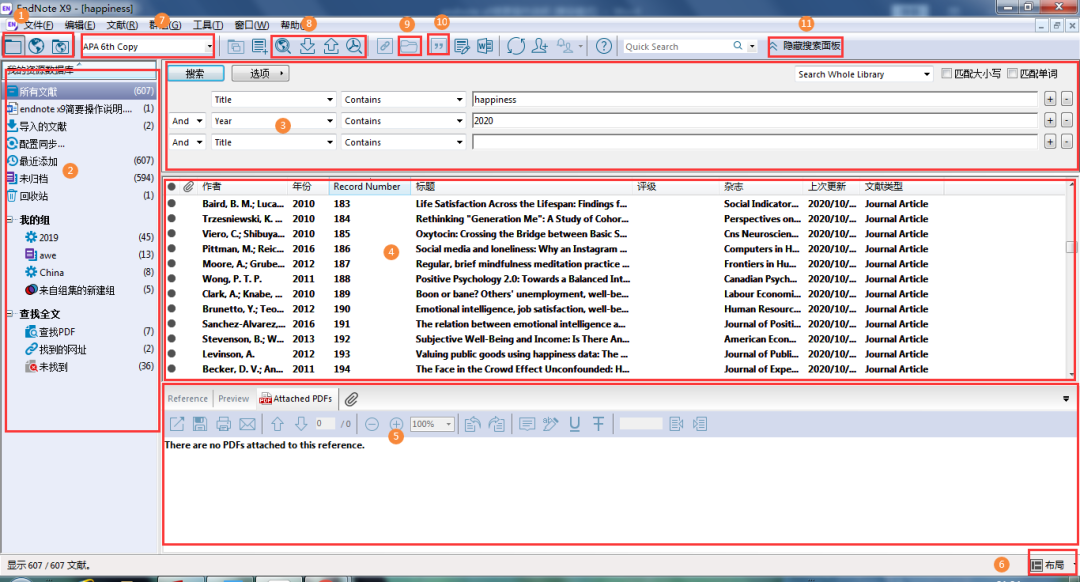Click the plus button on the happiness row
The width and height of the screenshot is (1080, 582).
[x=1050, y=100]
